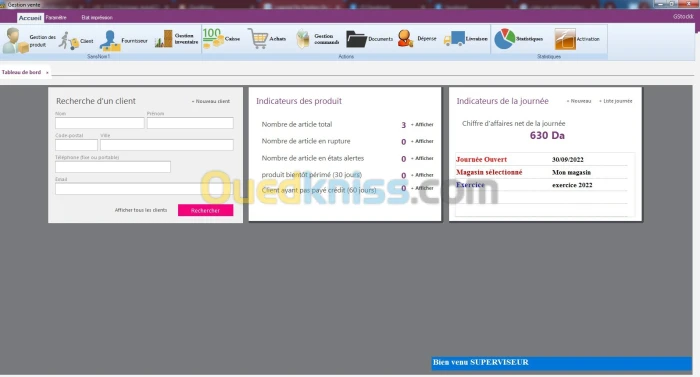The image size is (700, 377).
Task: Close the Tableau de bord tab
Action: click(47, 72)
